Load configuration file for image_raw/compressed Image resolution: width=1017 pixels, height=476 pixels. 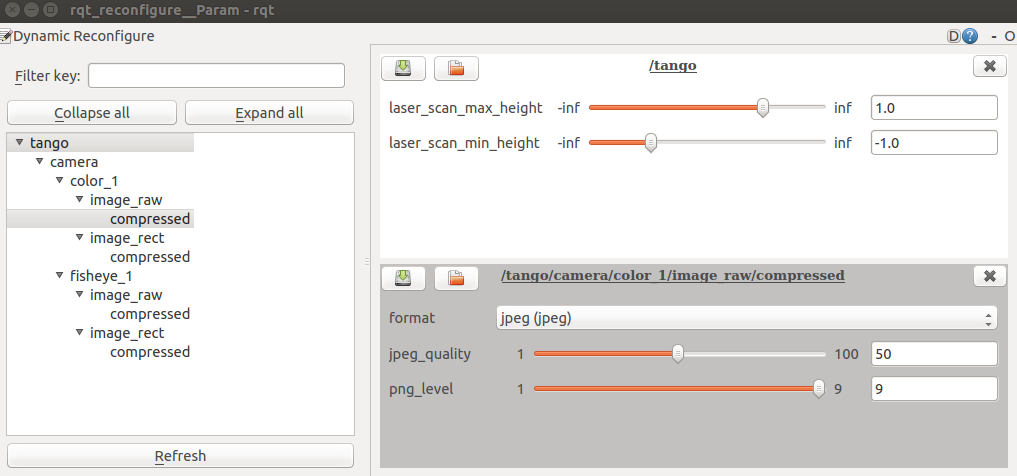point(456,278)
